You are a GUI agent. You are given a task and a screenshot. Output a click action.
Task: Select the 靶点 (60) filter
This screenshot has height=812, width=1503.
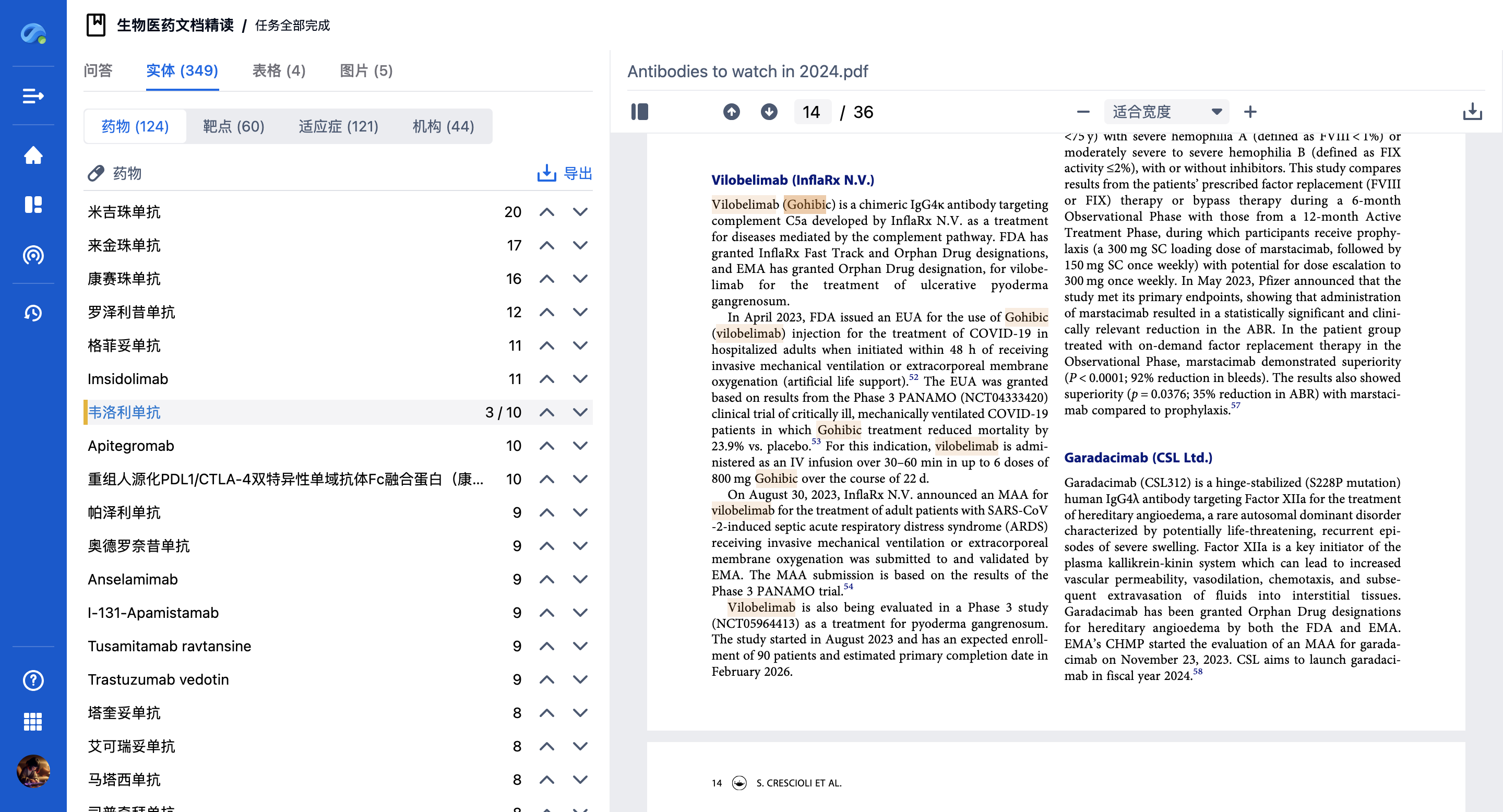pos(233,127)
